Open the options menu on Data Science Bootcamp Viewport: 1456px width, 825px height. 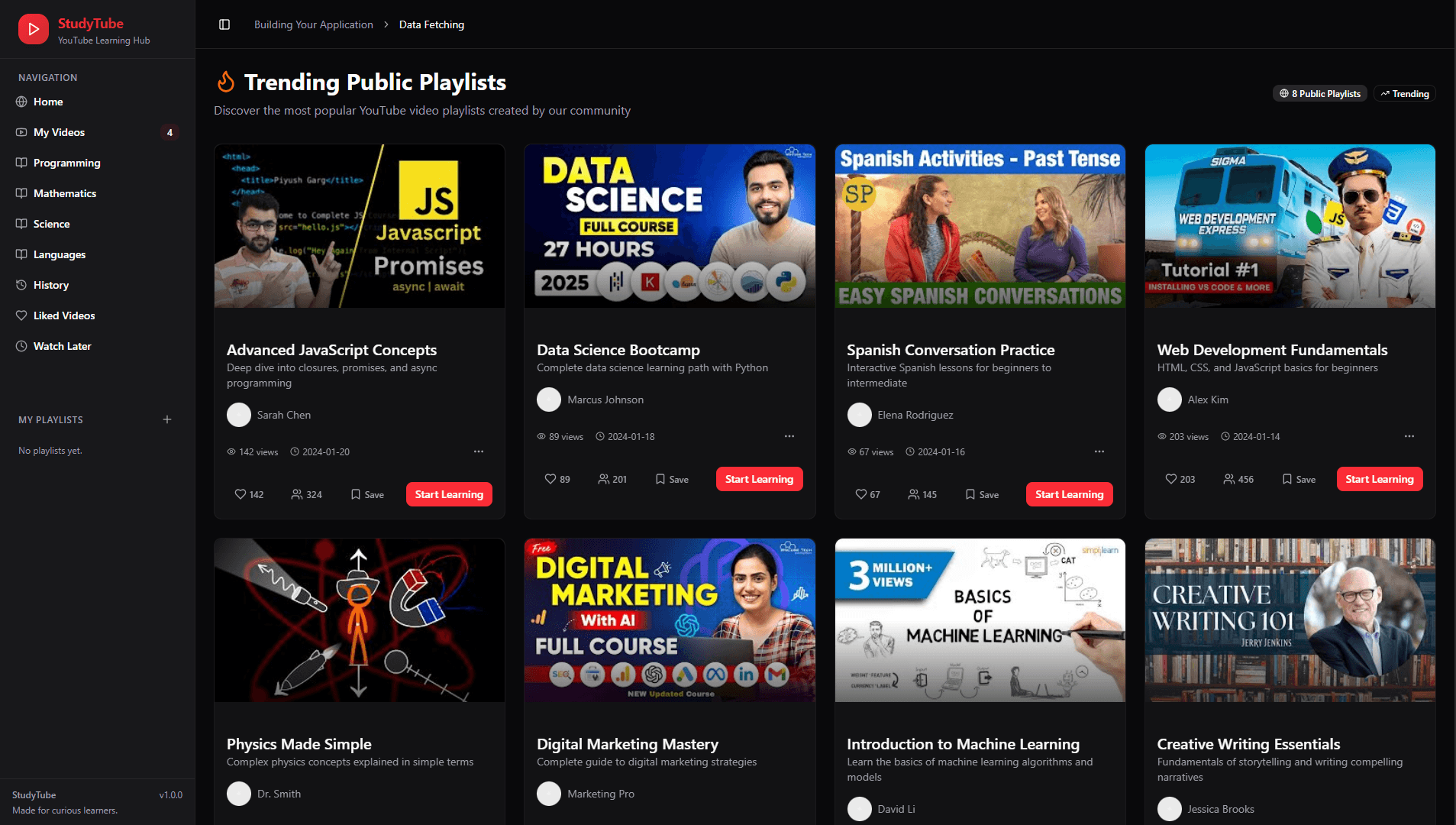click(x=789, y=436)
